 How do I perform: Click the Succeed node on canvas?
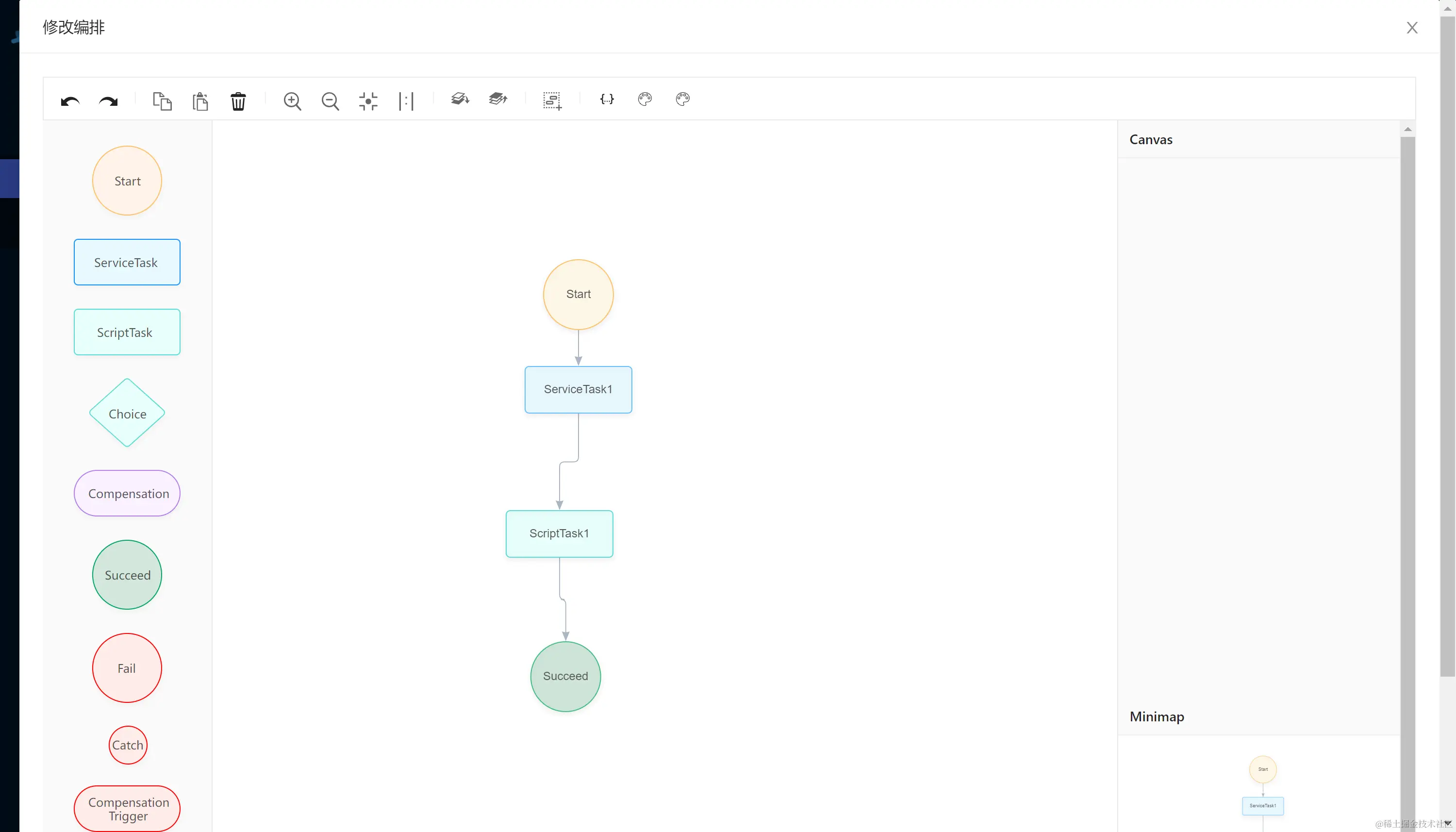click(x=565, y=676)
